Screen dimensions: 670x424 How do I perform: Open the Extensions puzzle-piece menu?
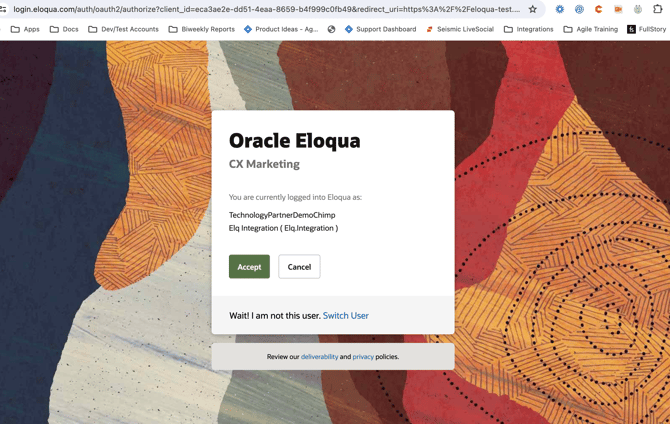(658, 9)
